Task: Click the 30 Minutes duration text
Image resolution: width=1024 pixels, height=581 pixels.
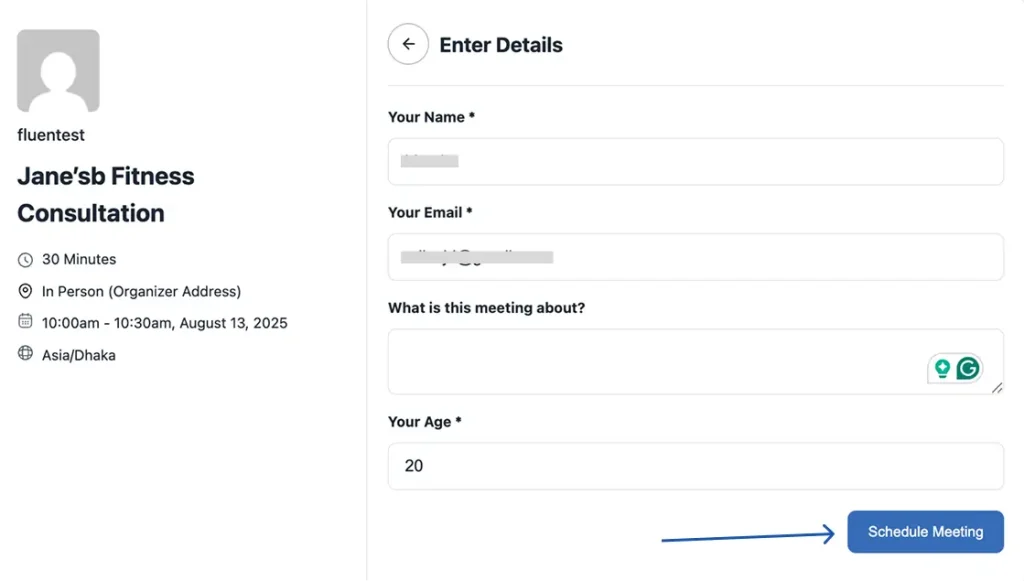Action: point(77,259)
